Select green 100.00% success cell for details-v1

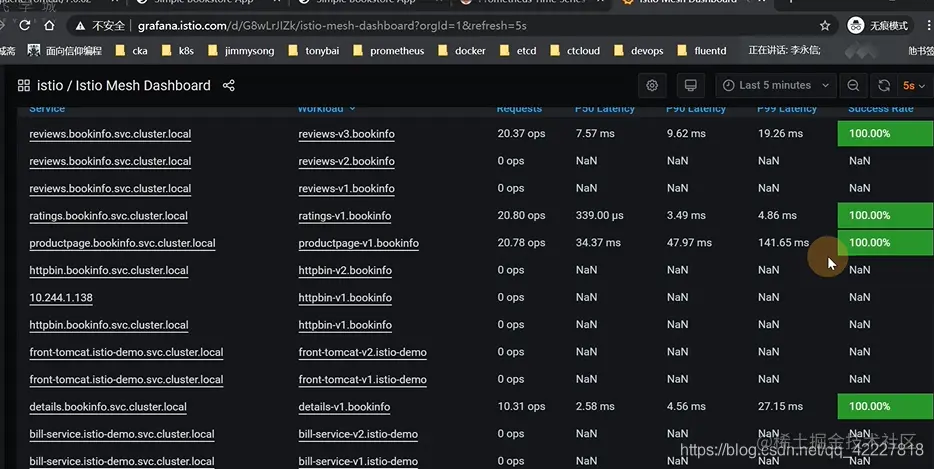tap(885, 406)
